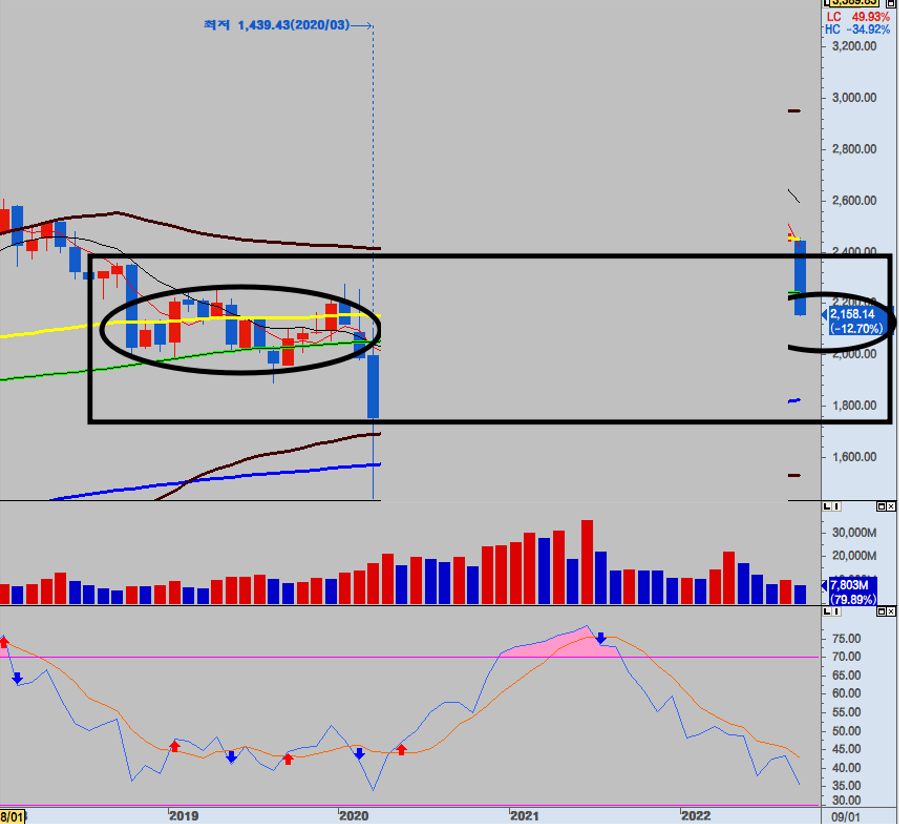
Task: Click the 30,000M volume axis label
Action: (x=854, y=533)
